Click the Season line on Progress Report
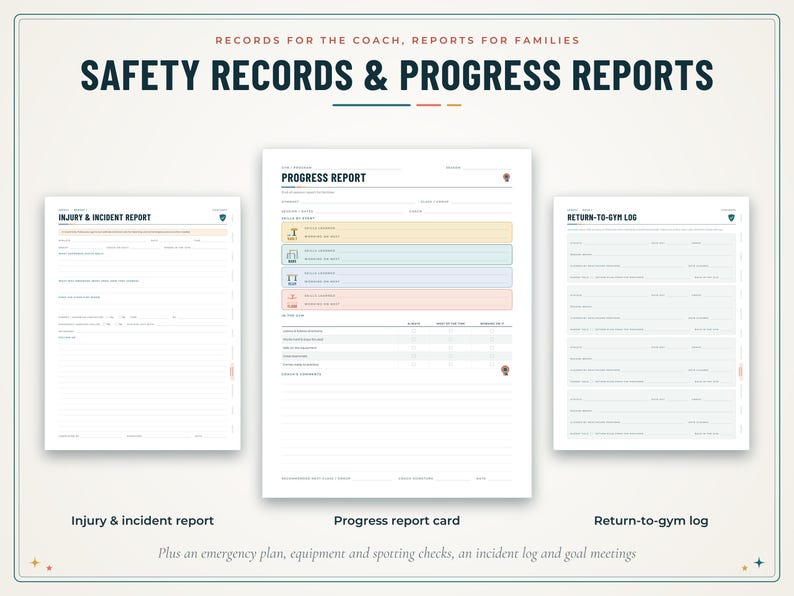Screen dimensions: 794x596 pyautogui.click(x=487, y=168)
